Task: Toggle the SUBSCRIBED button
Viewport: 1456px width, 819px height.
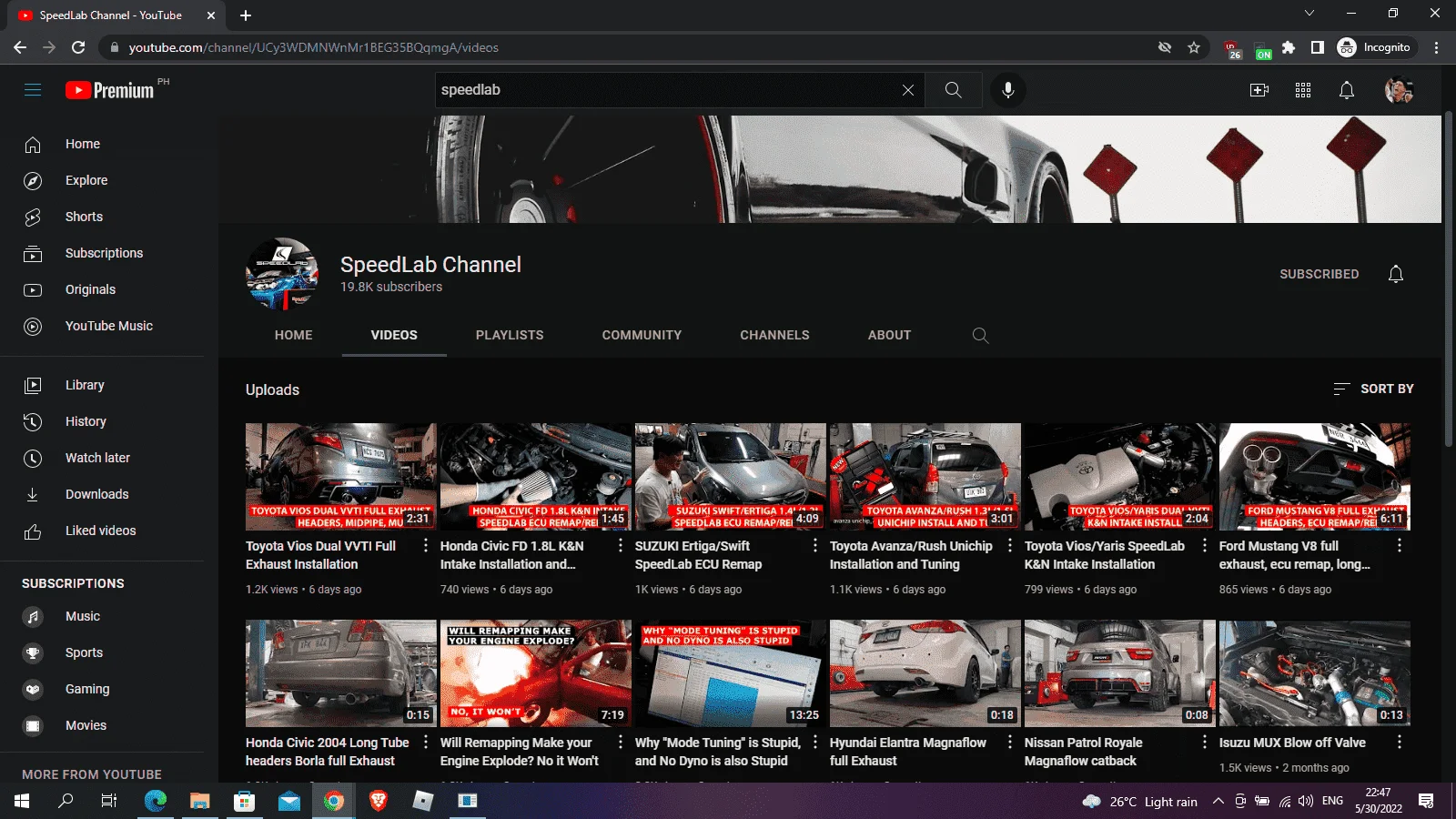Action: pyautogui.click(x=1319, y=274)
